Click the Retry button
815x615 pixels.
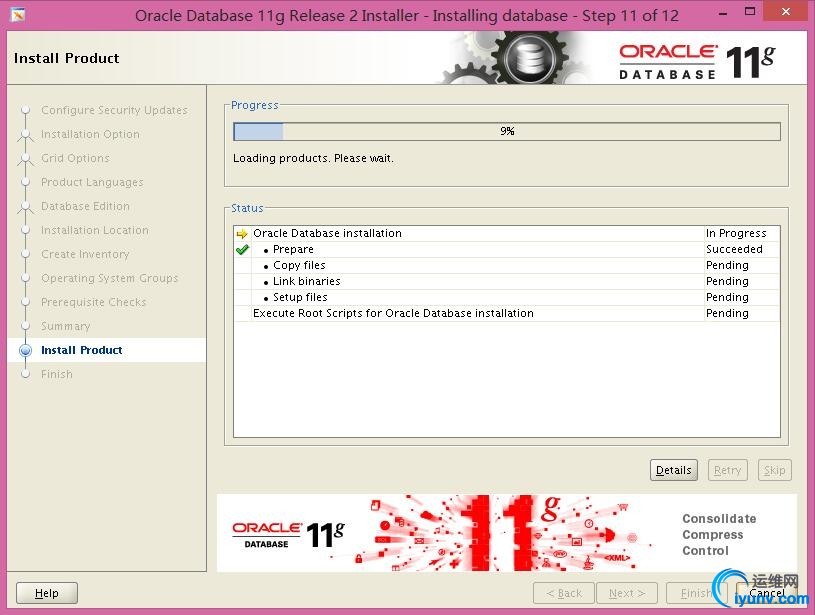point(727,470)
